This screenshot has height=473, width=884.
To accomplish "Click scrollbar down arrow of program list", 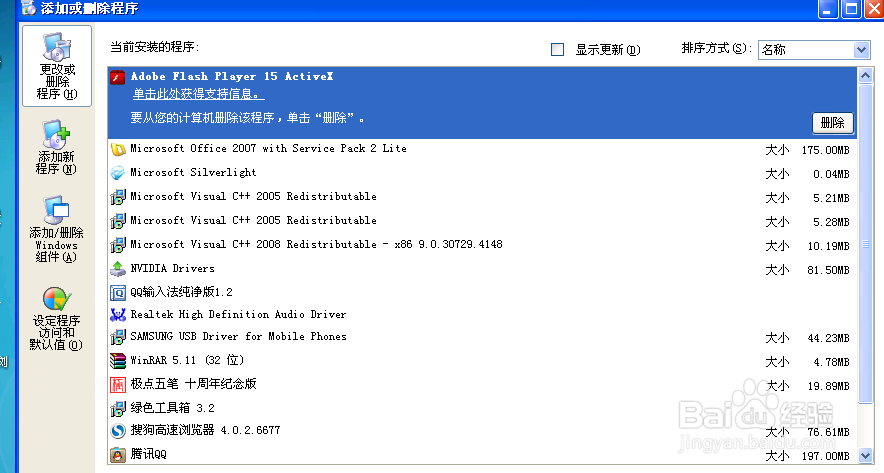I will pyautogui.click(x=865, y=455).
